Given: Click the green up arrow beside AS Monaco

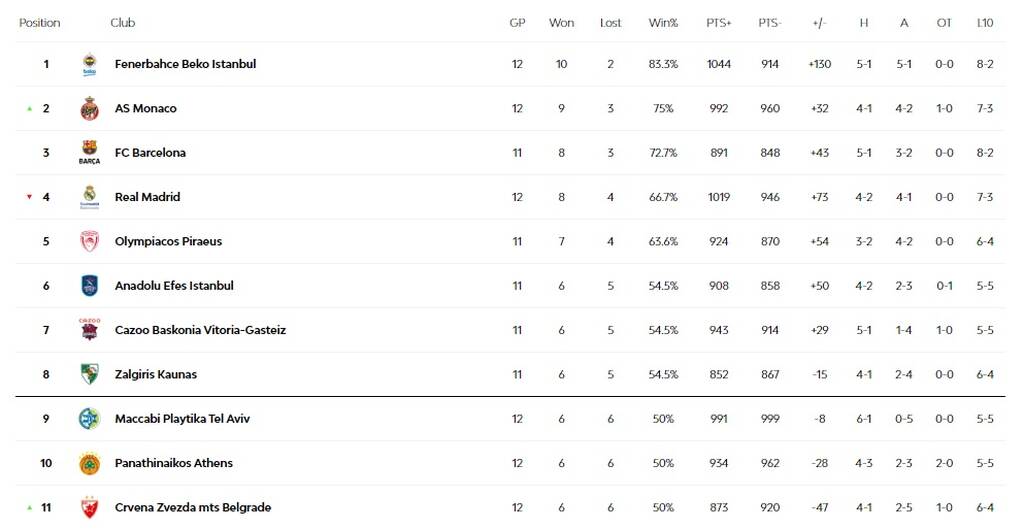Looking at the screenshot, I should (x=30, y=109).
